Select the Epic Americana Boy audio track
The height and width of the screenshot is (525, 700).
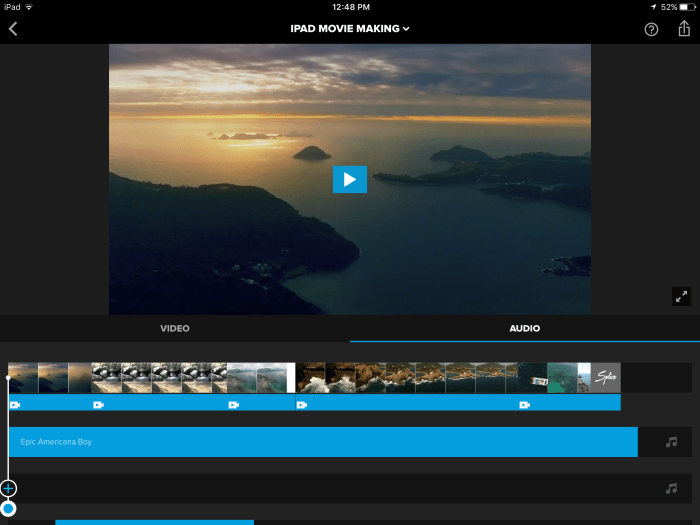pos(322,442)
